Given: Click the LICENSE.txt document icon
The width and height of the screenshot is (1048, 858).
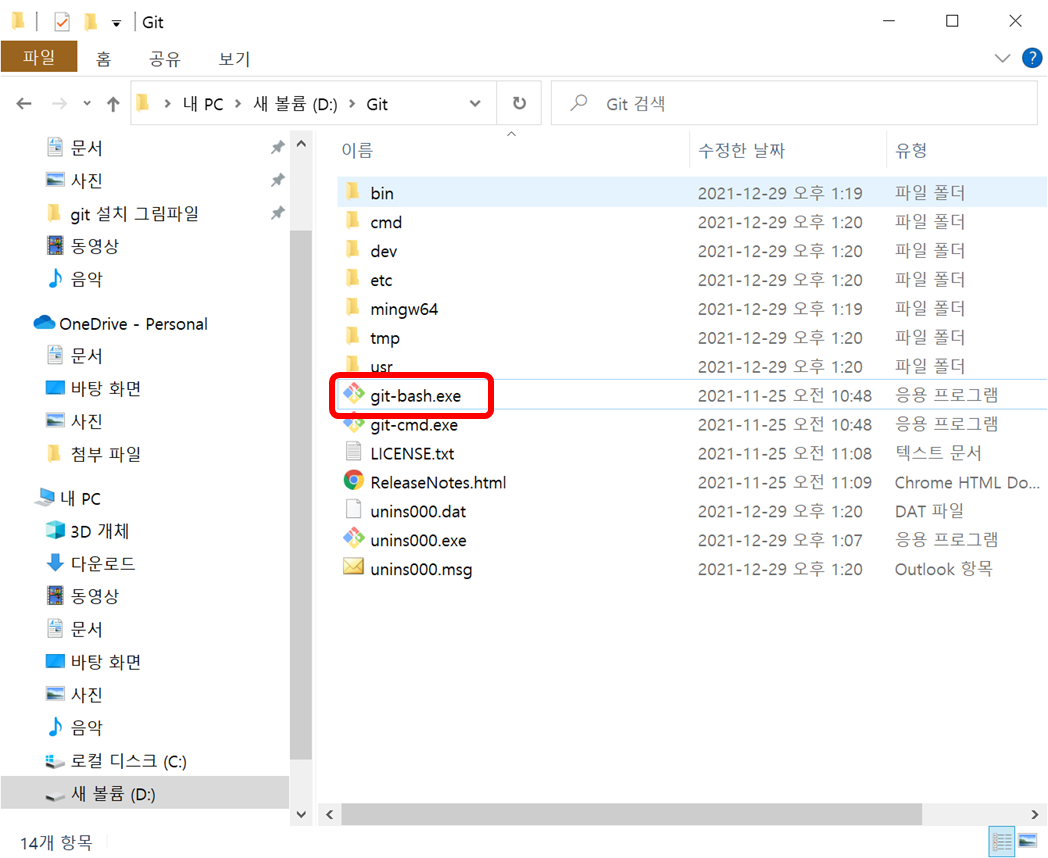Looking at the screenshot, I should (x=354, y=452).
